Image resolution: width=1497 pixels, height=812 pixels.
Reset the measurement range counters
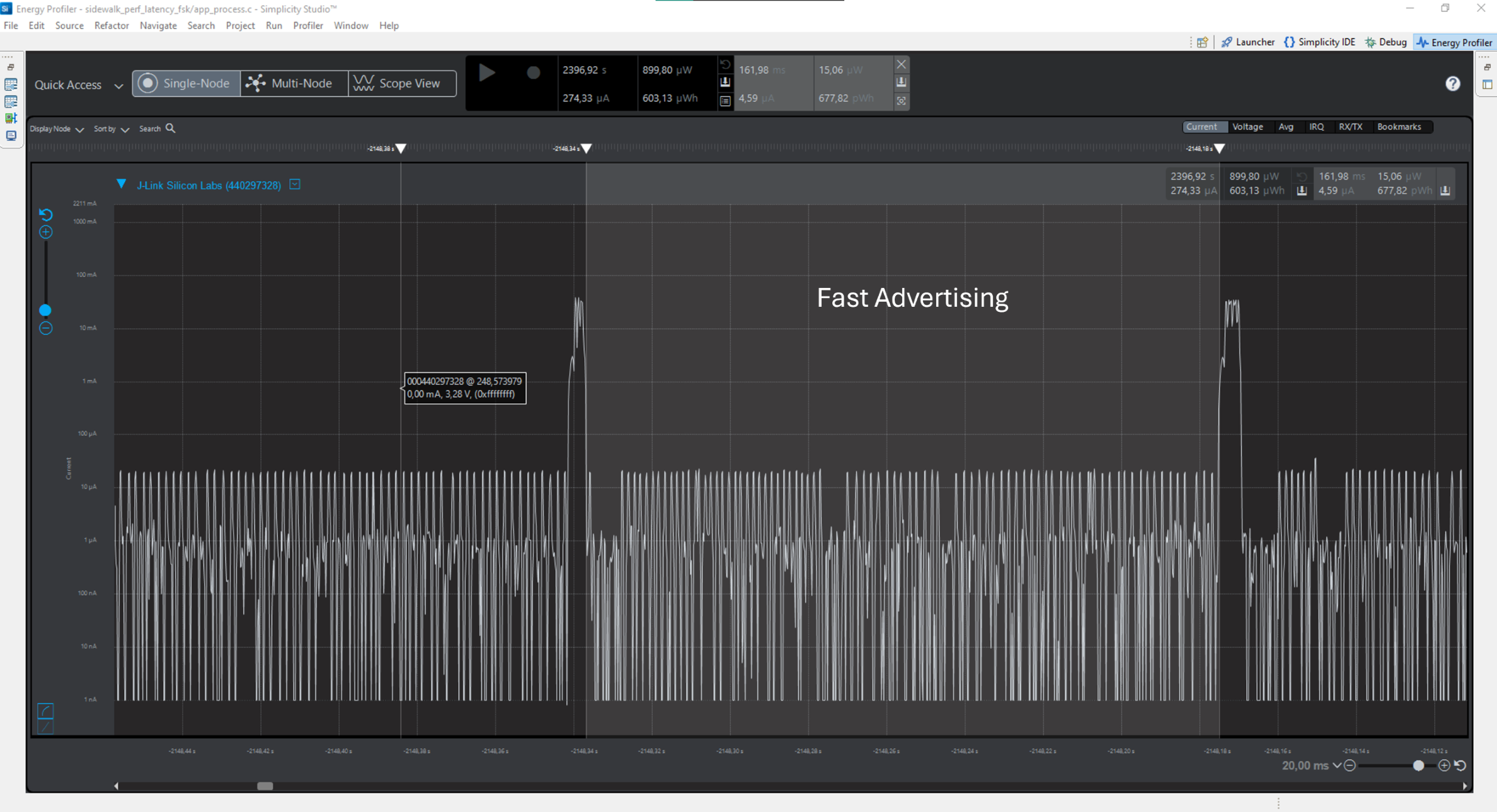tap(725, 64)
